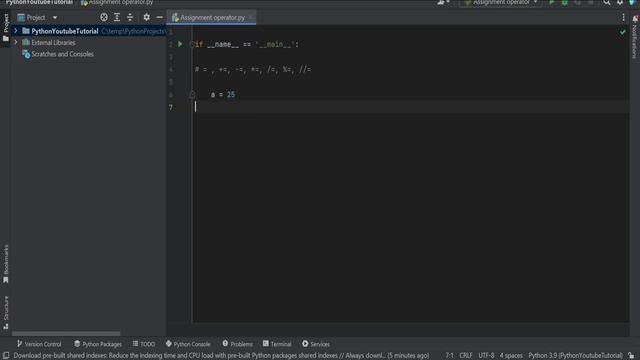Select PythonYoutubeTutorial project root

click(x=64, y=31)
